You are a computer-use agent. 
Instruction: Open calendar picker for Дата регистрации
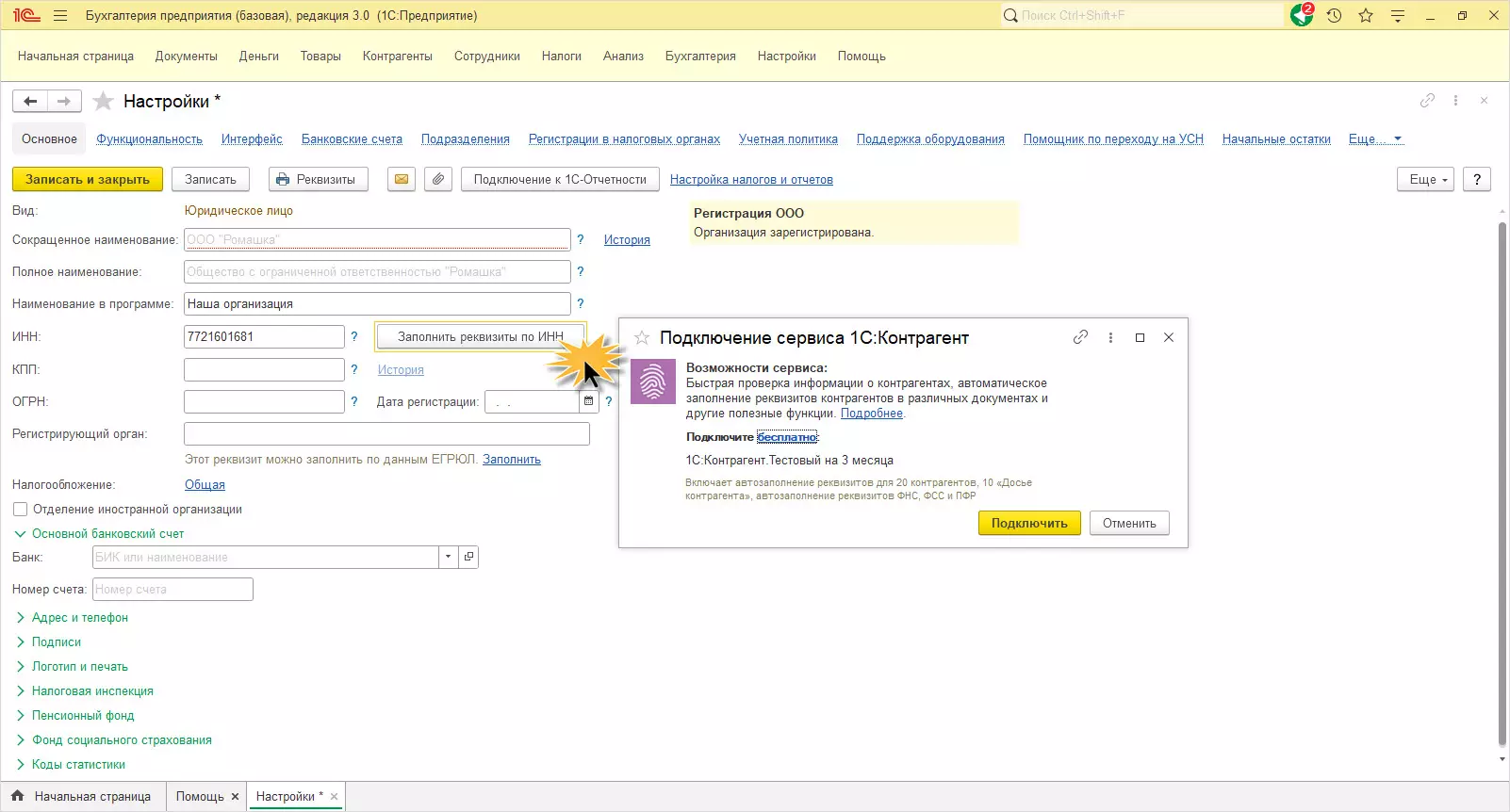[x=588, y=401]
